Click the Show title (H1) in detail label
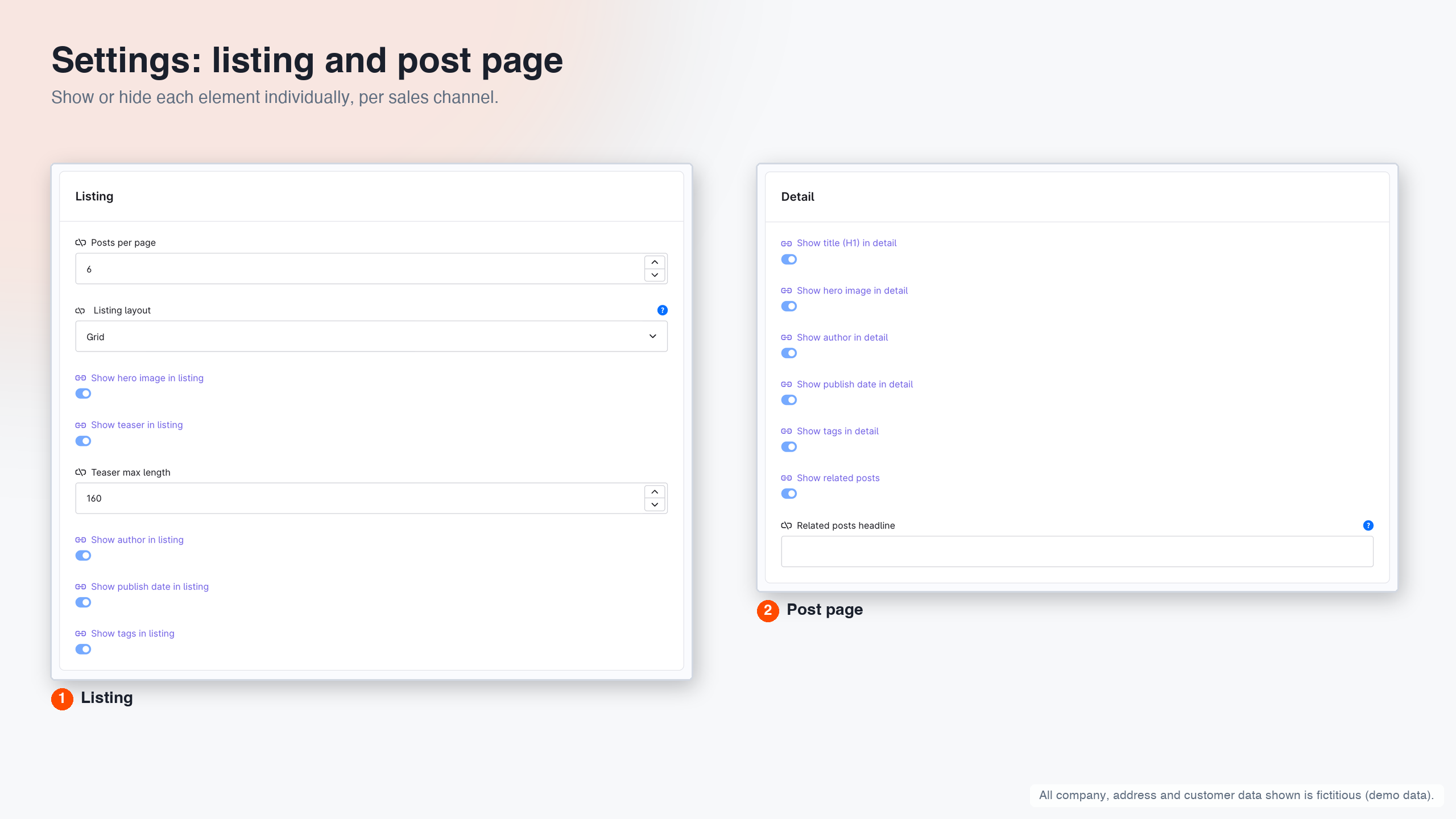Image resolution: width=1456 pixels, height=819 pixels. pyautogui.click(x=846, y=243)
